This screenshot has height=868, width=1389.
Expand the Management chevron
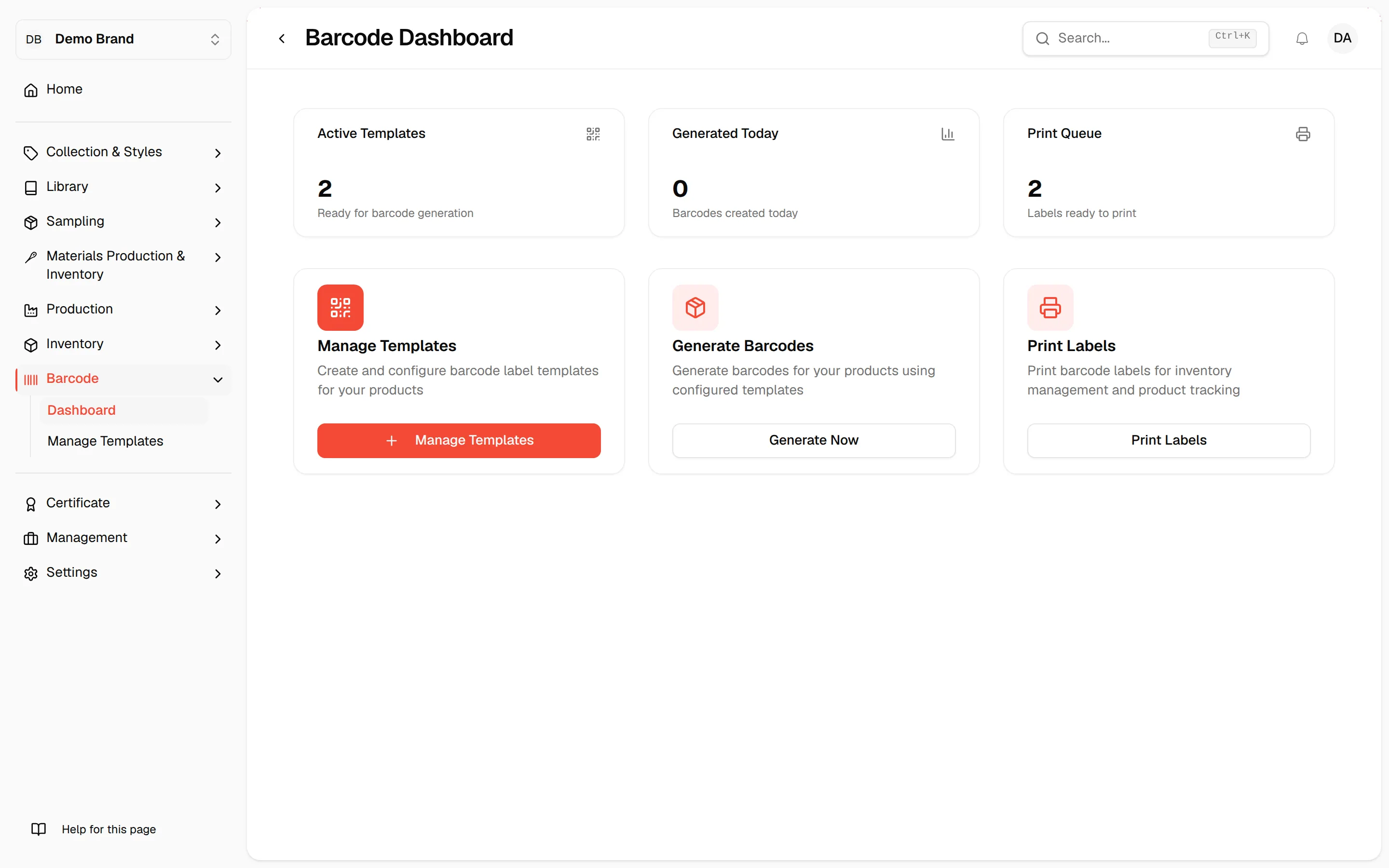[x=218, y=539]
